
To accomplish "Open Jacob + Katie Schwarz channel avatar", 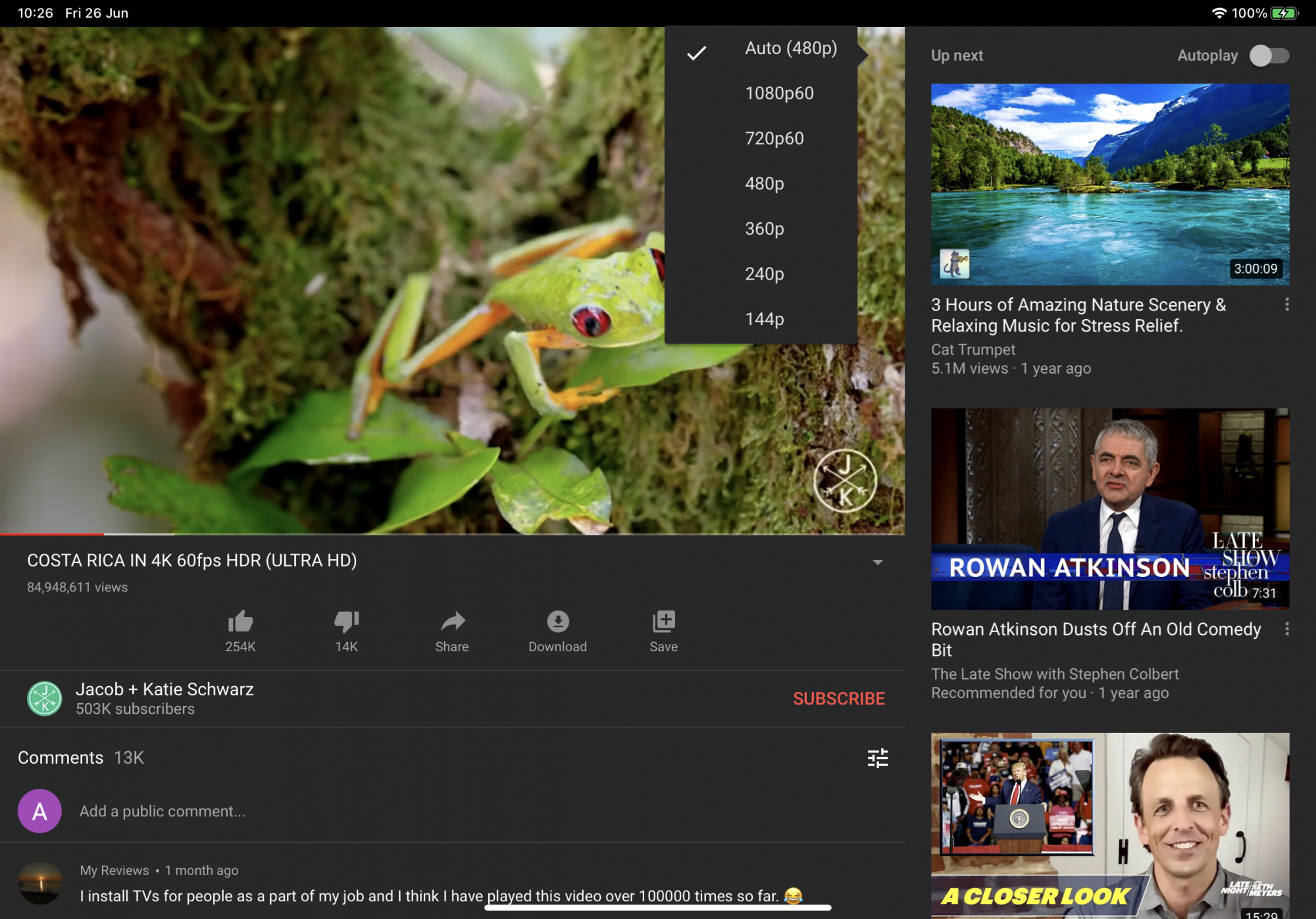I will pos(45,698).
